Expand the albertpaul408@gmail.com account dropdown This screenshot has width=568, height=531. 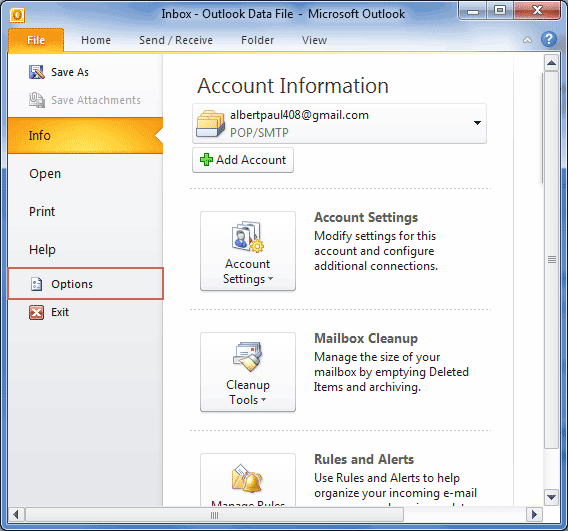click(477, 123)
